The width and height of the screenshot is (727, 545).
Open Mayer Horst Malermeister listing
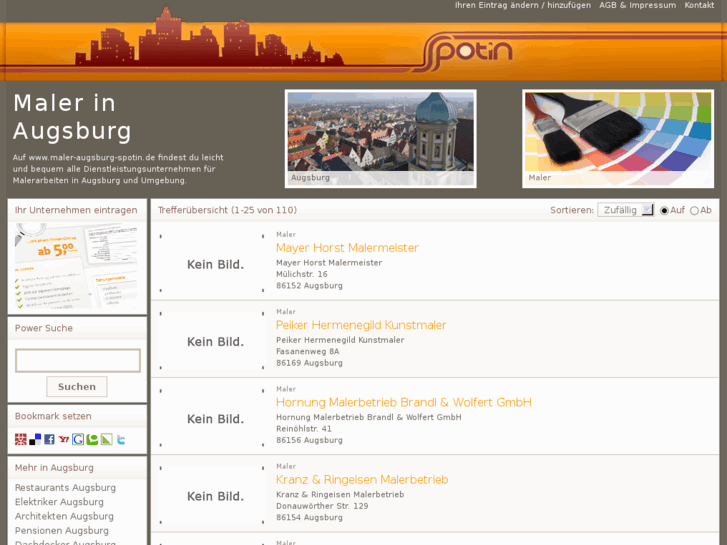pos(347,248)
